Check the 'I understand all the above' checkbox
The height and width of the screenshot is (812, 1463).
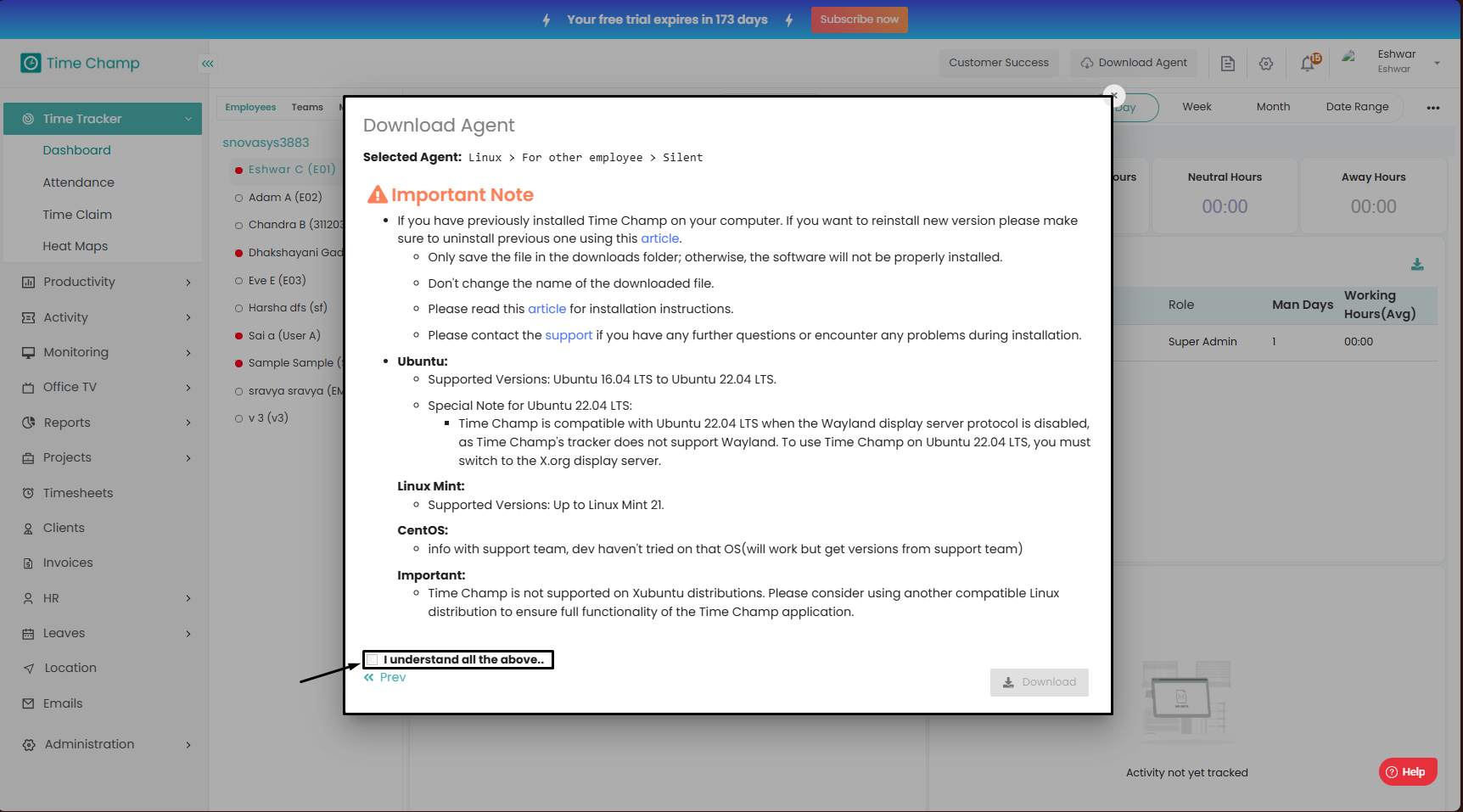pyautogui.click(x=373, y=659)
